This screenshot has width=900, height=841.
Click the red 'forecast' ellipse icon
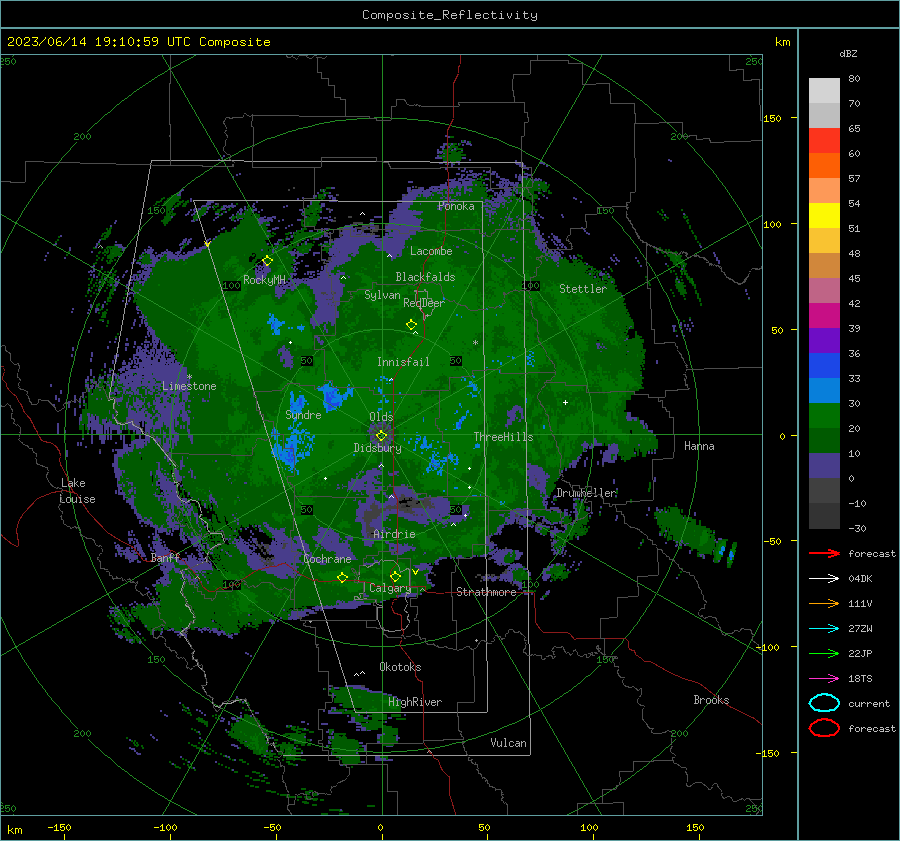click(x=824, y=728)
